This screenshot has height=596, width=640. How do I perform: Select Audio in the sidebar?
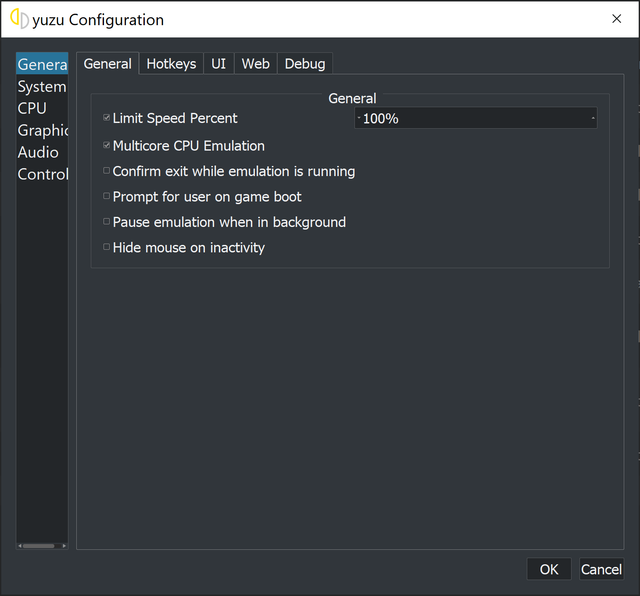(42, 153)
